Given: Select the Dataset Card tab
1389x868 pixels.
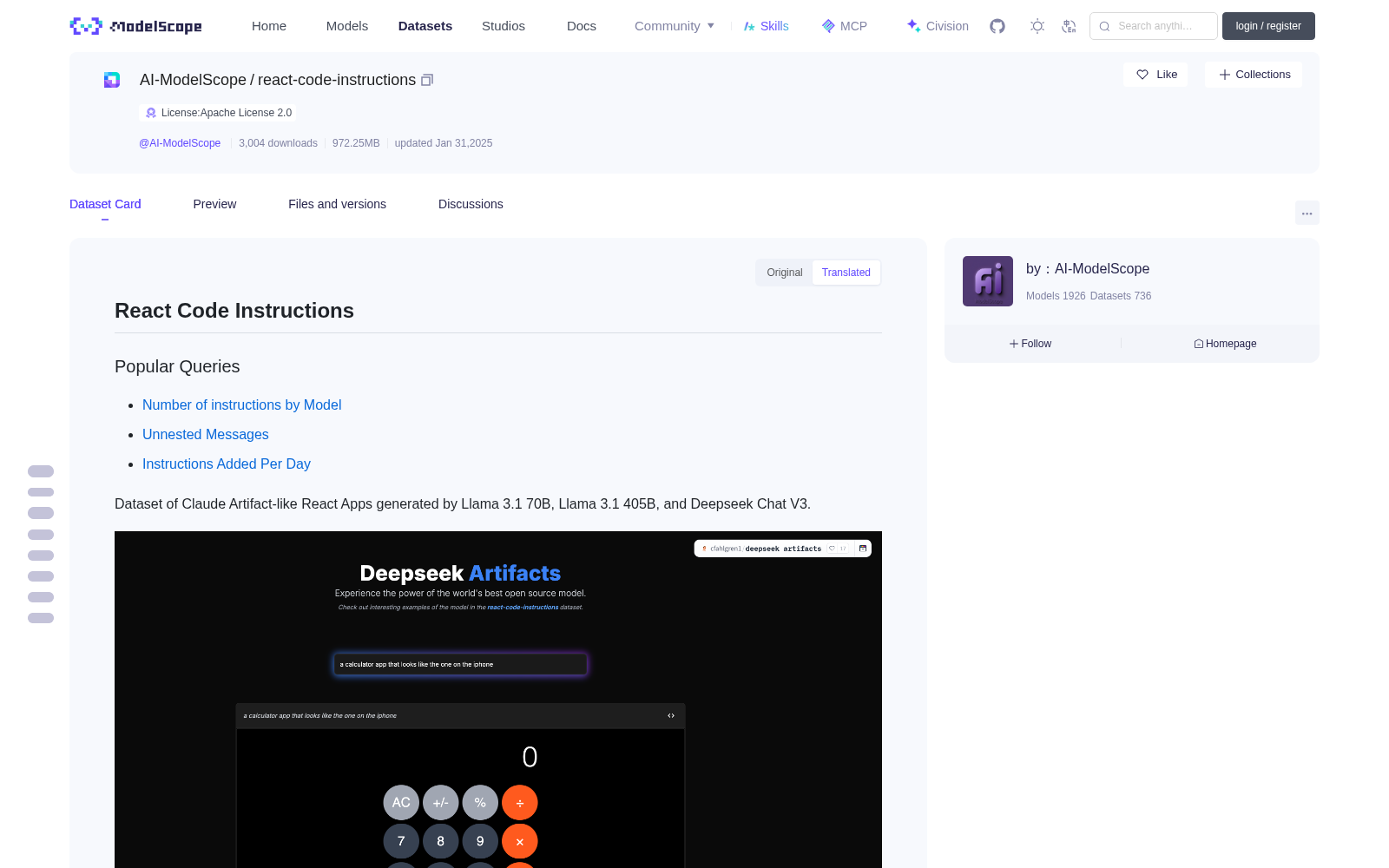Looking at the screenshot, I should (x=105, y=204).
